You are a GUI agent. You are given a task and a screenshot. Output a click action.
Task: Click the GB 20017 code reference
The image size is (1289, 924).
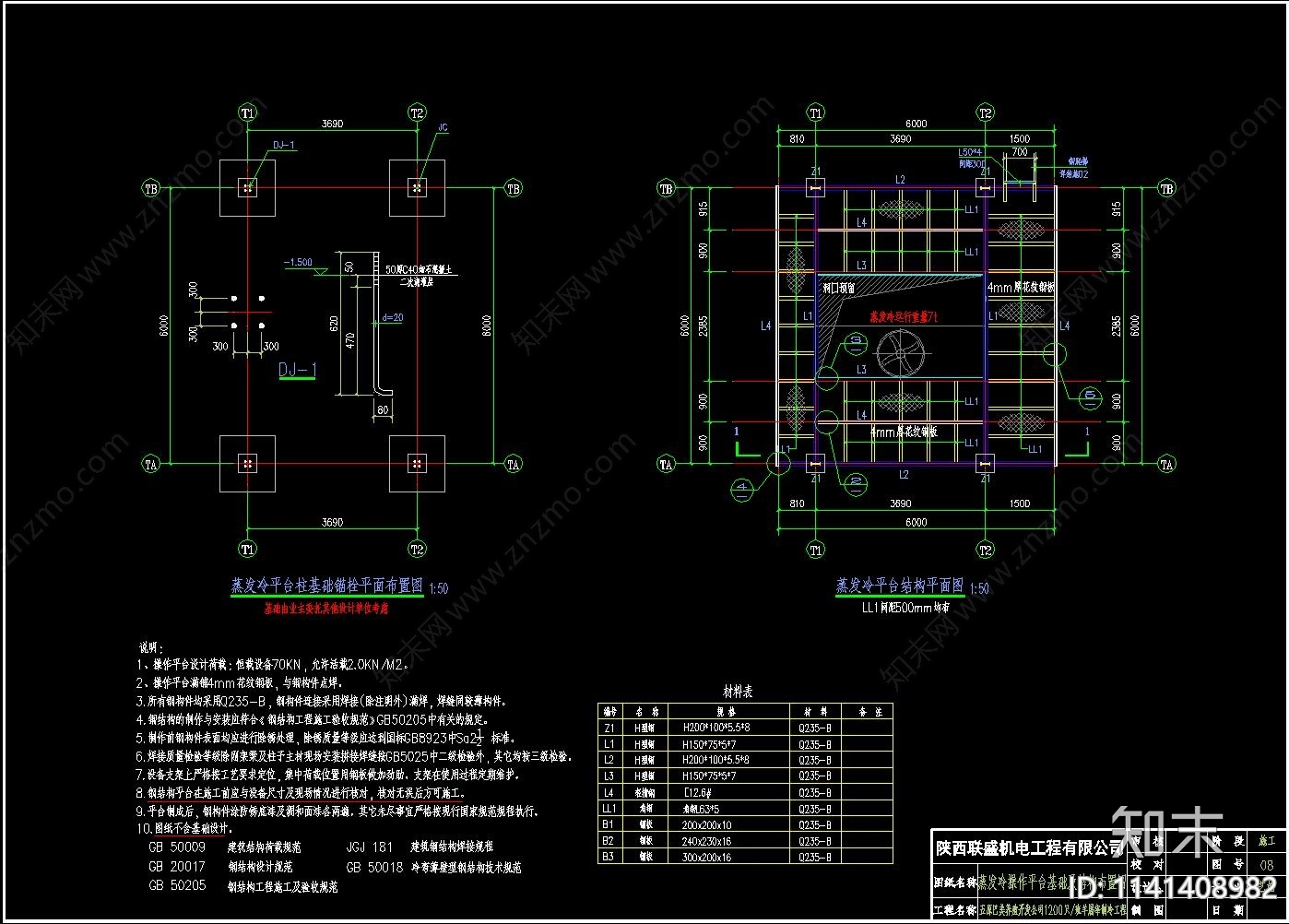tap(177, 867)
